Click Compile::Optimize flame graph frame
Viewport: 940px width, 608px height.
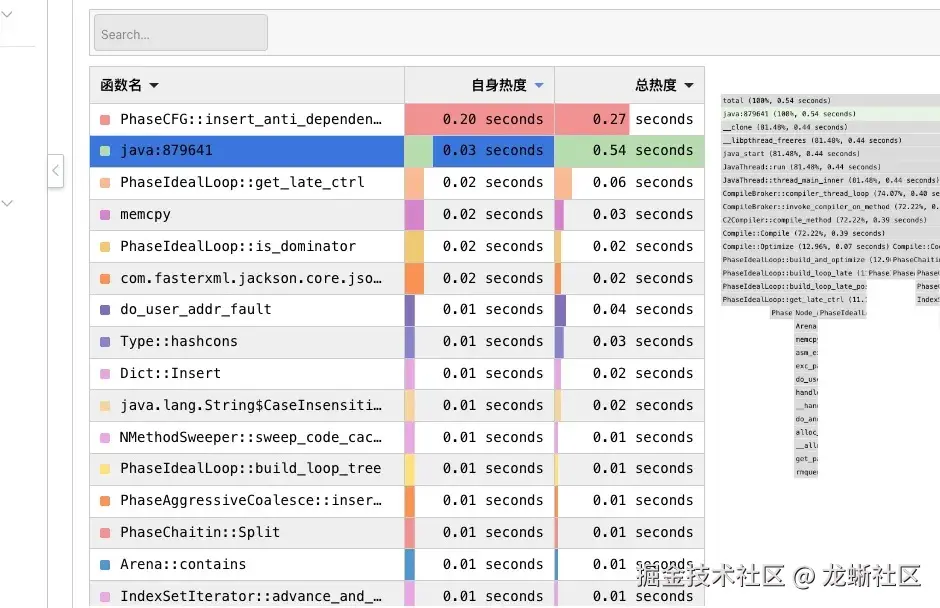(806, 246)
